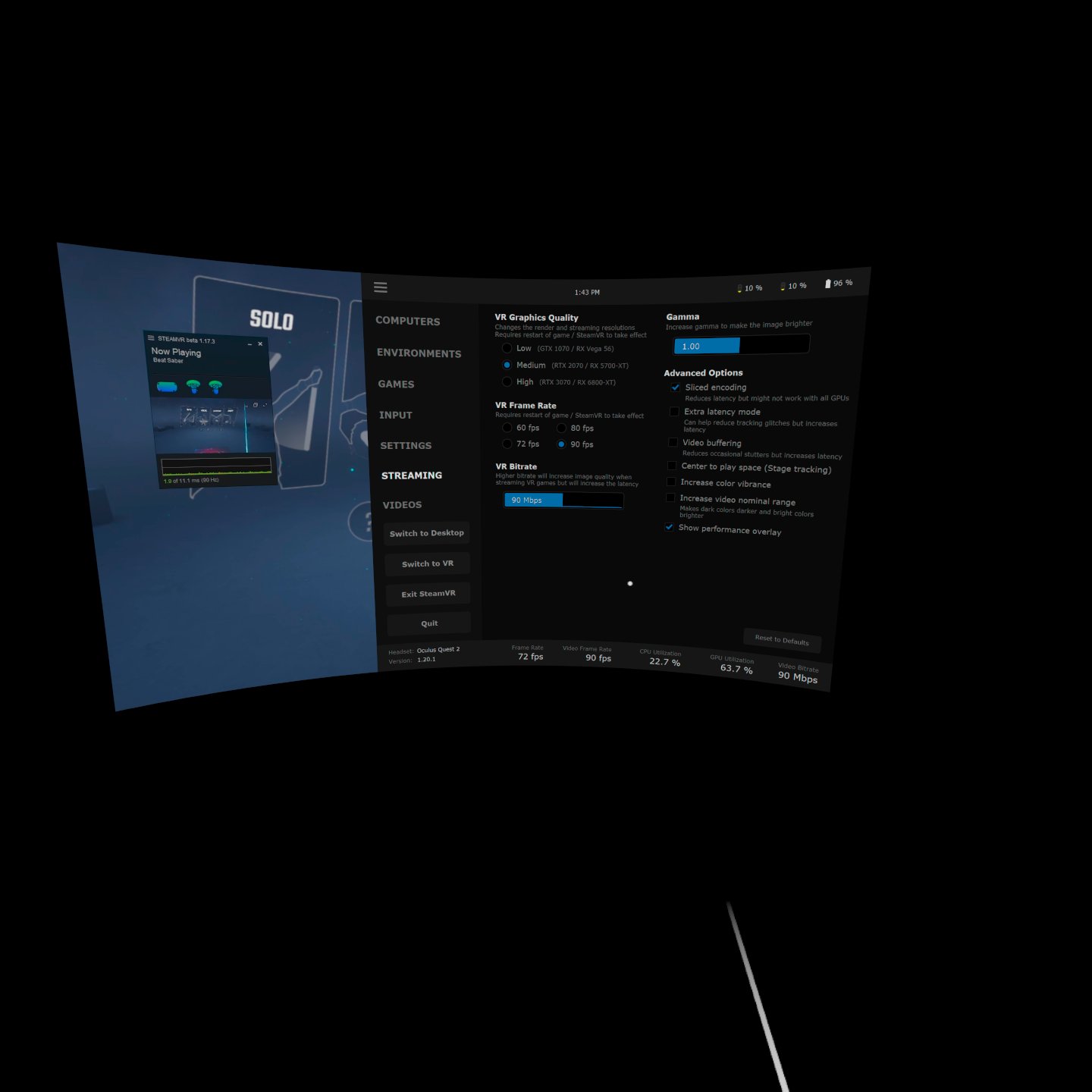
Task: Open the SteamVR window hamburger menu
Action: coord(151,337)
